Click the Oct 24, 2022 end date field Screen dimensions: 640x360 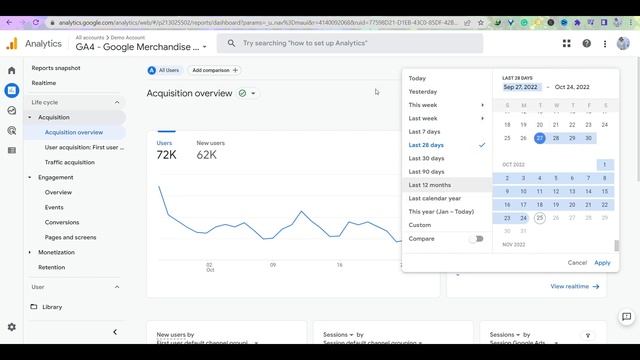[x=572, y=87]
